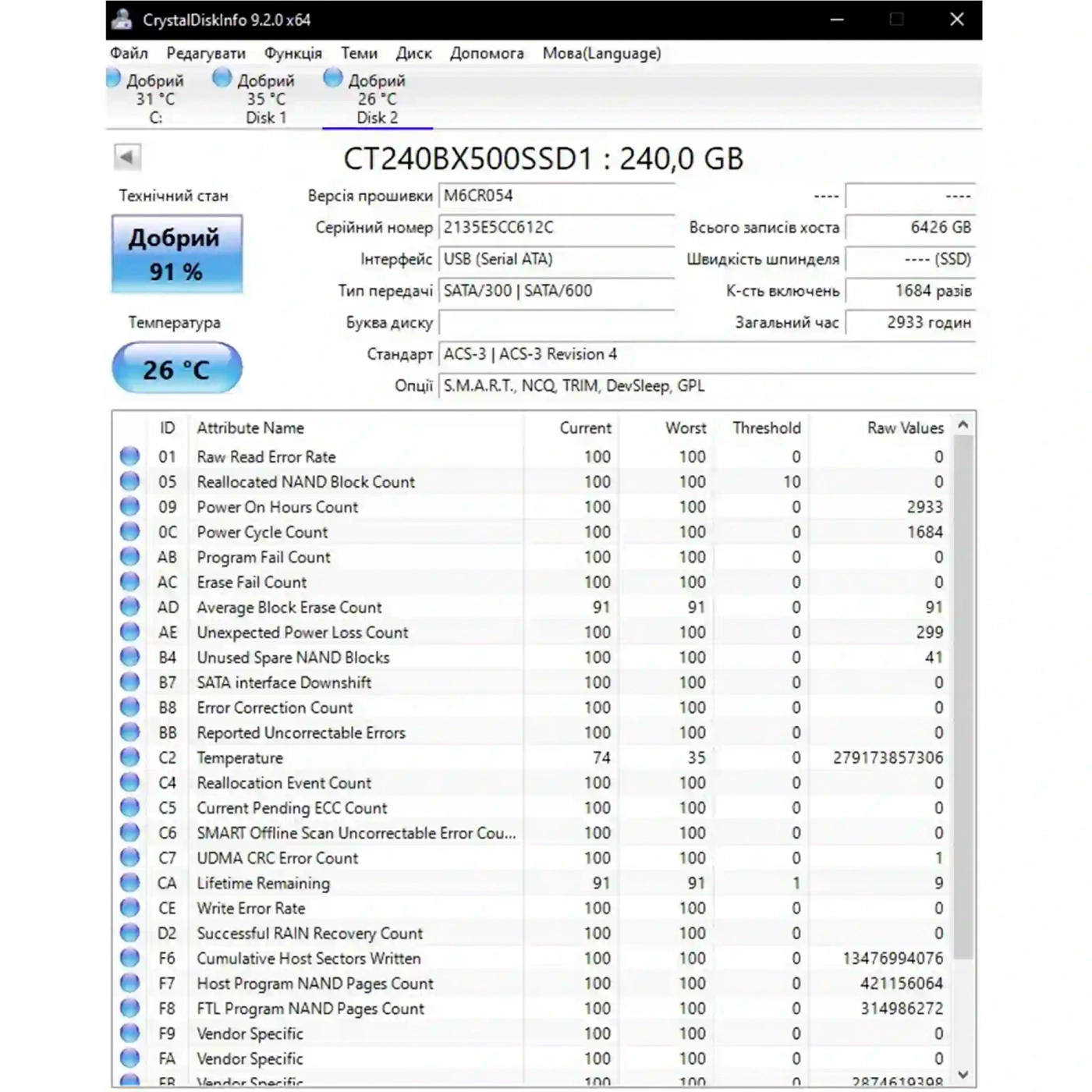Click status icon of Reallocation Event Count
Image resolution: width=1092 pixels, height=1092 pixels.
click(129, 782)
